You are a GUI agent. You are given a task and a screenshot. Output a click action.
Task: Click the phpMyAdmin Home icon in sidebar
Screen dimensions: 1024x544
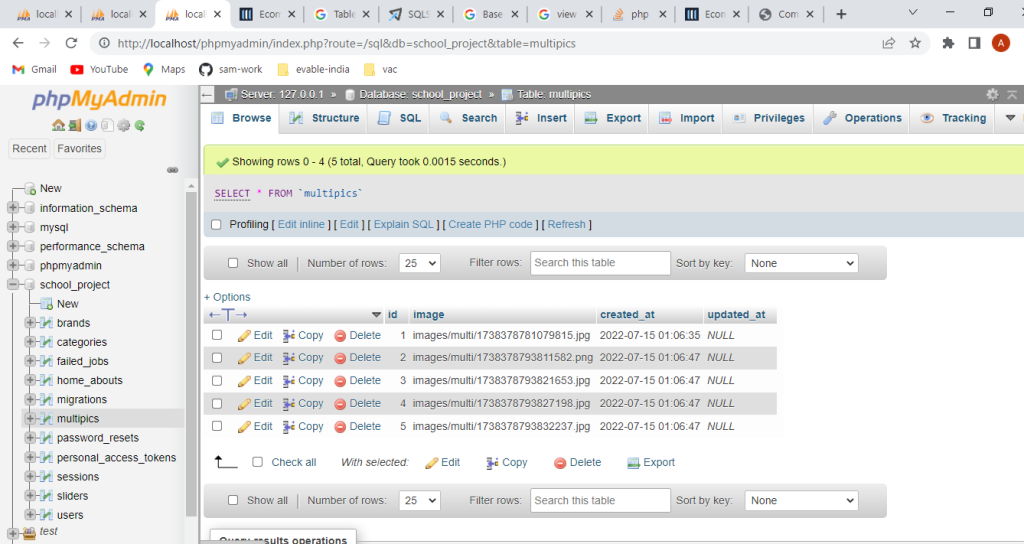(x=59, y=125)
